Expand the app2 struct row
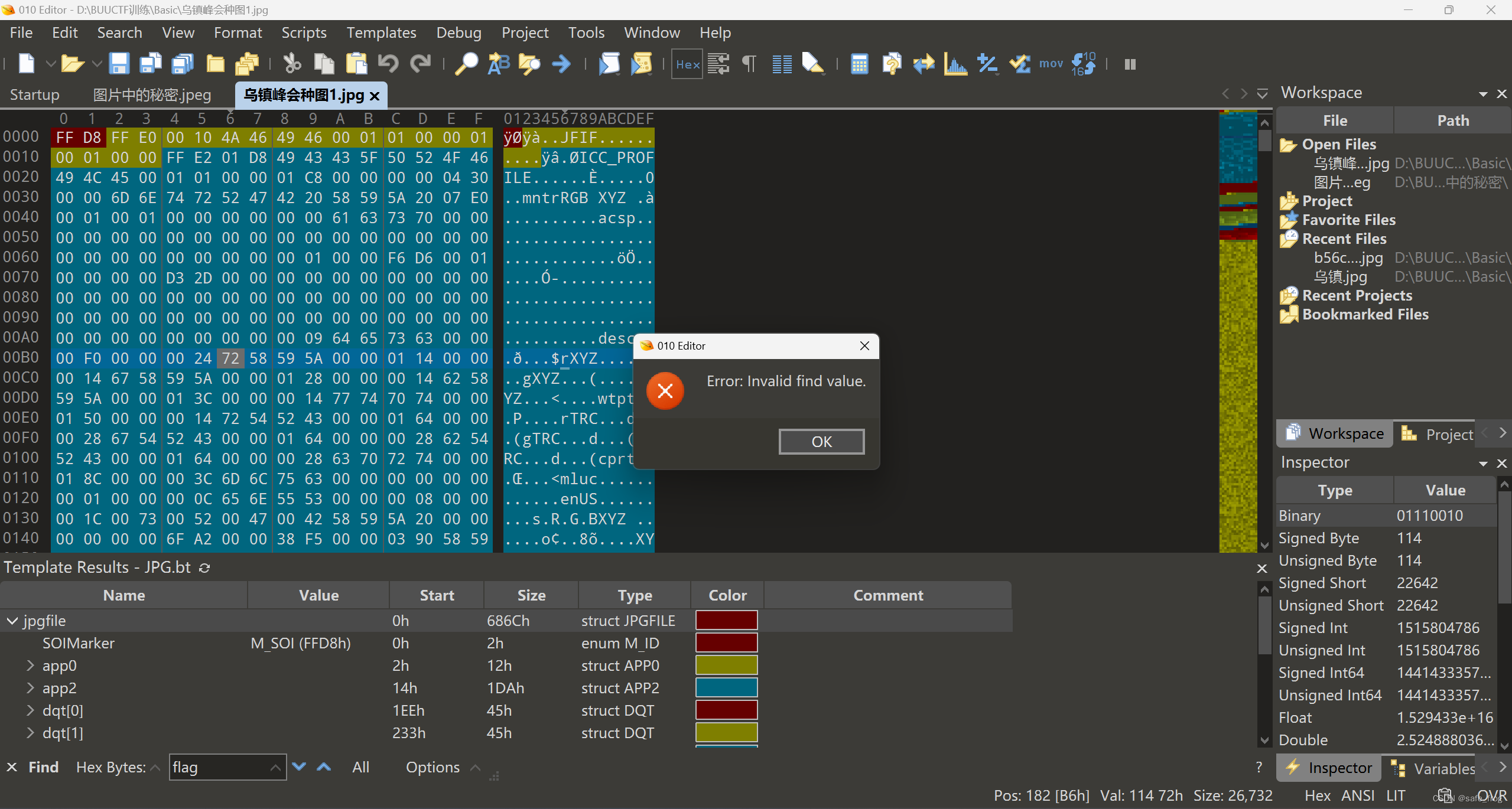 [x=30, y=688]
